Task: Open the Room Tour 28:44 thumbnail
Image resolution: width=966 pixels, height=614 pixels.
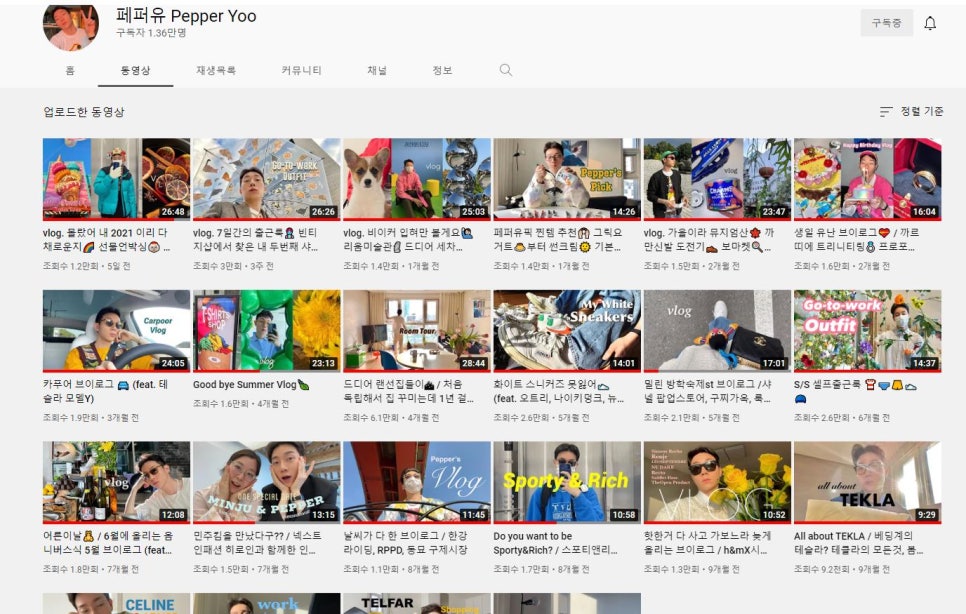Action: pyautogui.click(x=417, y=331)
